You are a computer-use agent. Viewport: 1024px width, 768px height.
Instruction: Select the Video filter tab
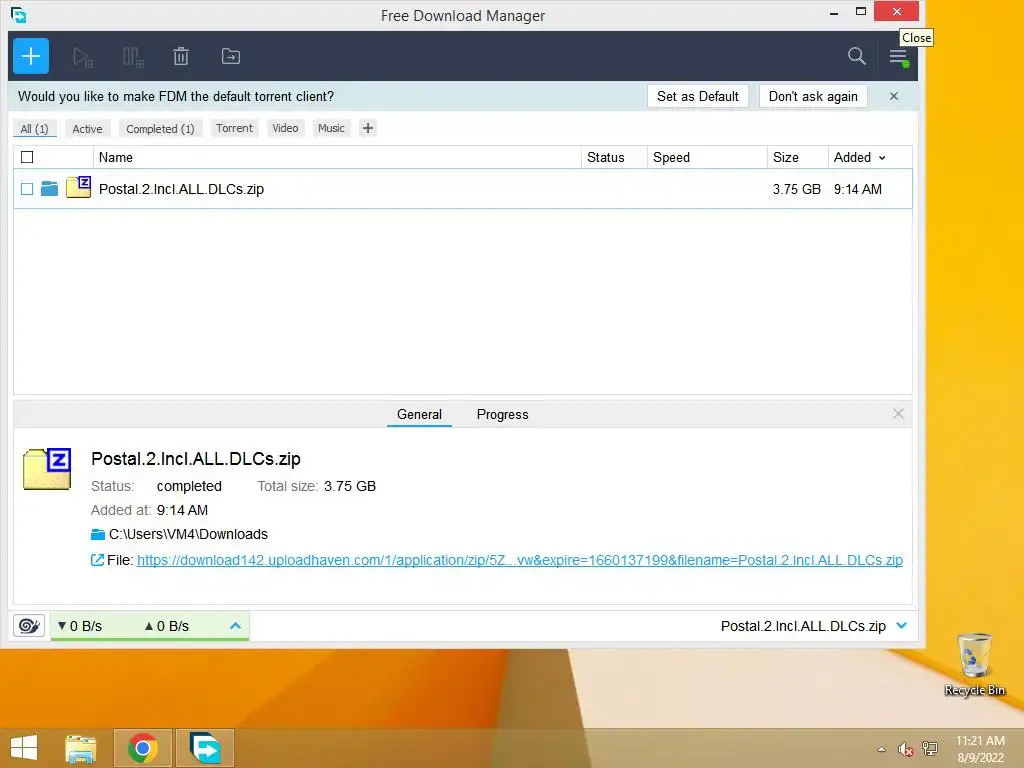click(x=285, y=128)
